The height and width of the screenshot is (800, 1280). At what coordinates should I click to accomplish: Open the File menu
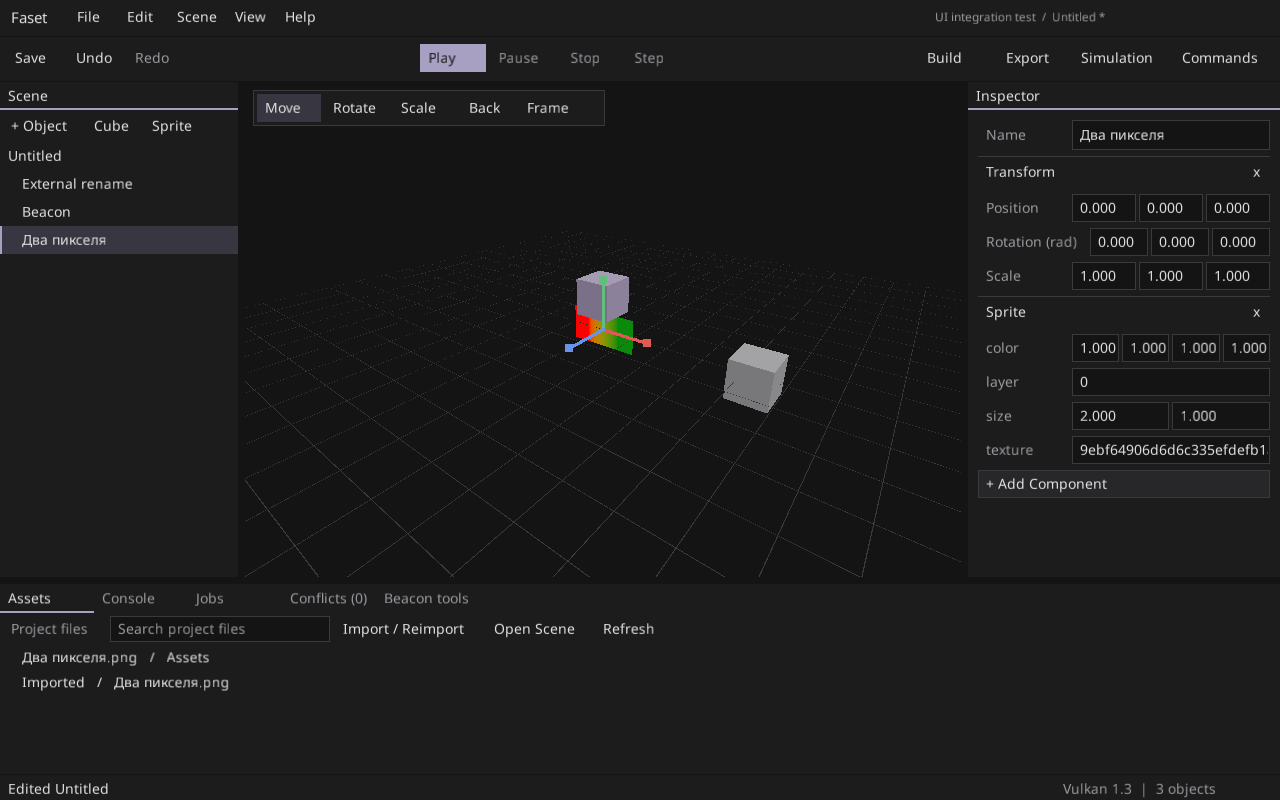[x=88, y=17]
